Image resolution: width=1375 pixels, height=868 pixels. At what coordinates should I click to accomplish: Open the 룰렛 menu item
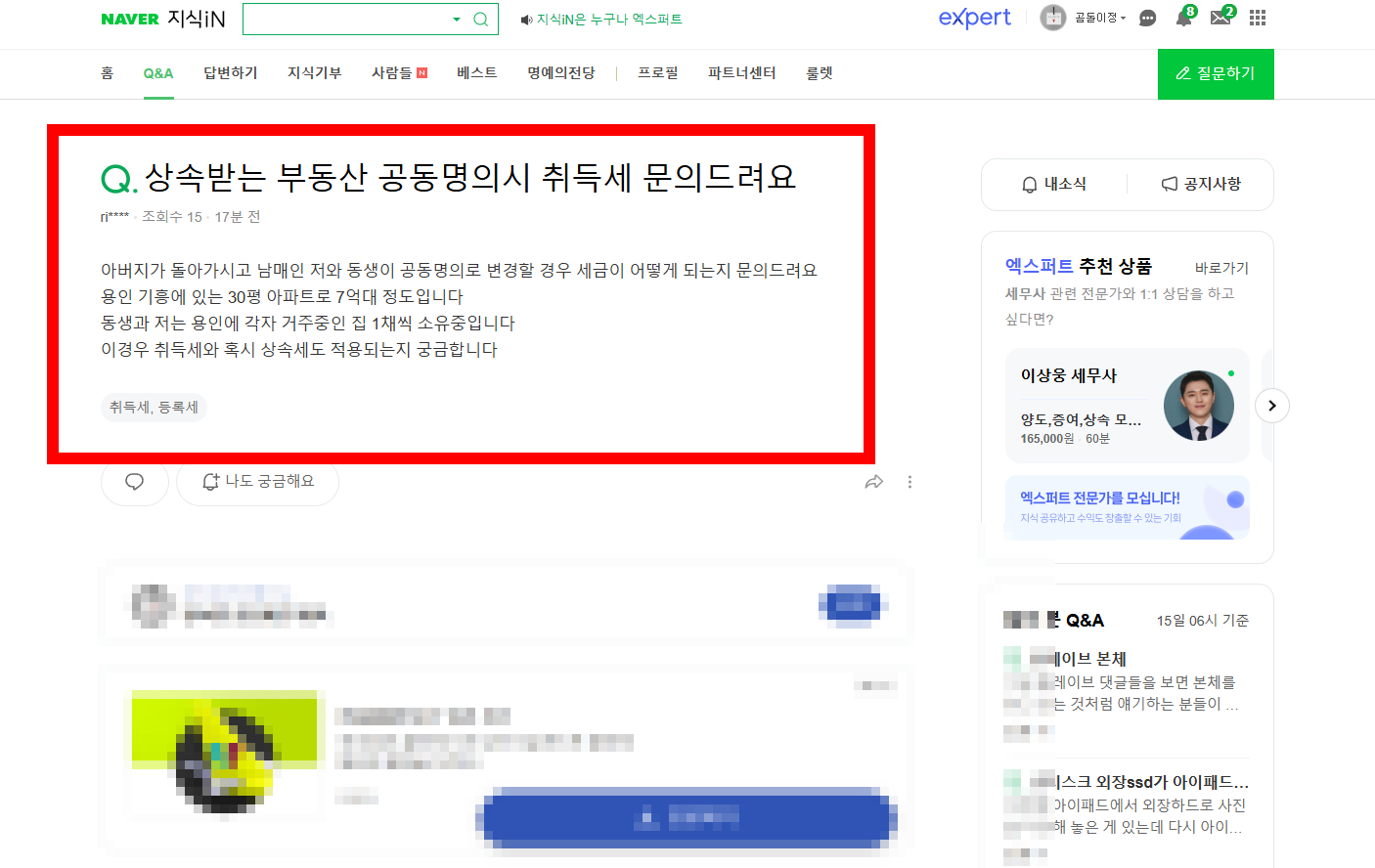[x=820, y=73]
